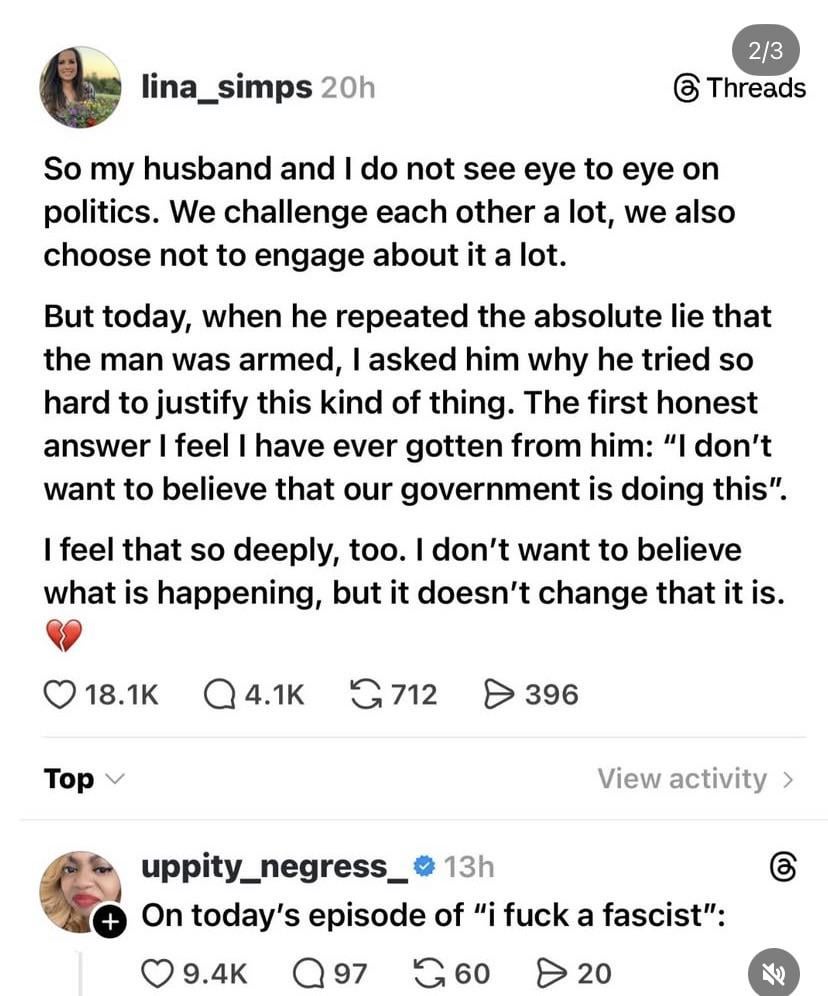The image size is (828, 996).
Task: Like lina_simps's post with the heart icon
Action: point(61,694)
